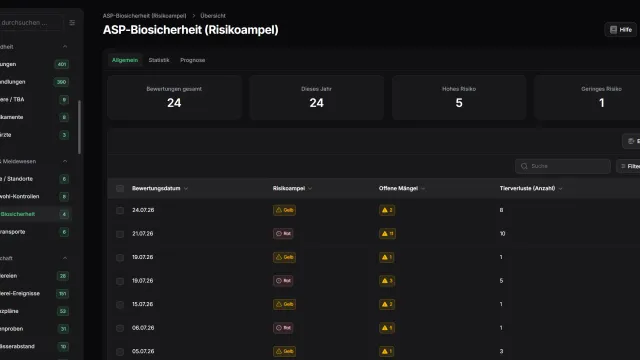Open the wohl-Kontrollen sidebar entry
The image size is (640, 360).
click(x=35, y=196)
